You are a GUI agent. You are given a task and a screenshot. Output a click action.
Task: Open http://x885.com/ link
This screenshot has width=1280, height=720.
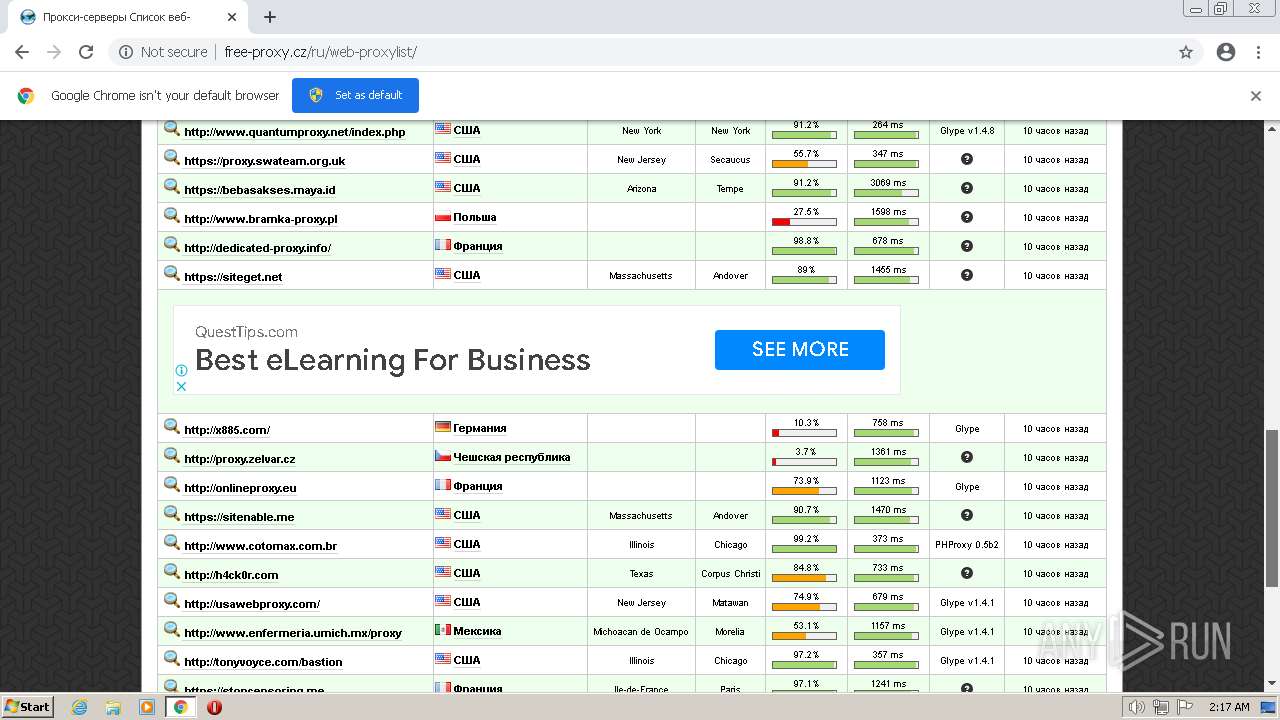tap(227, 430)
